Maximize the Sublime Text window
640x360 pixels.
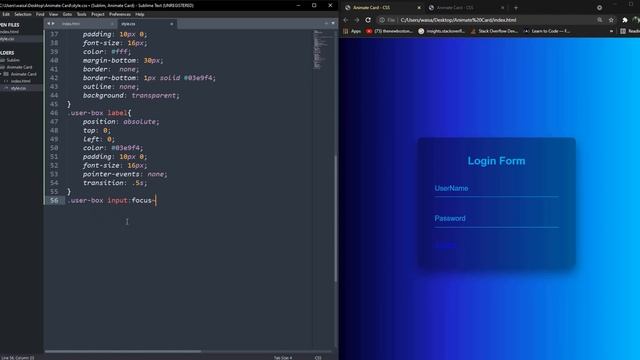coord(314,5)
